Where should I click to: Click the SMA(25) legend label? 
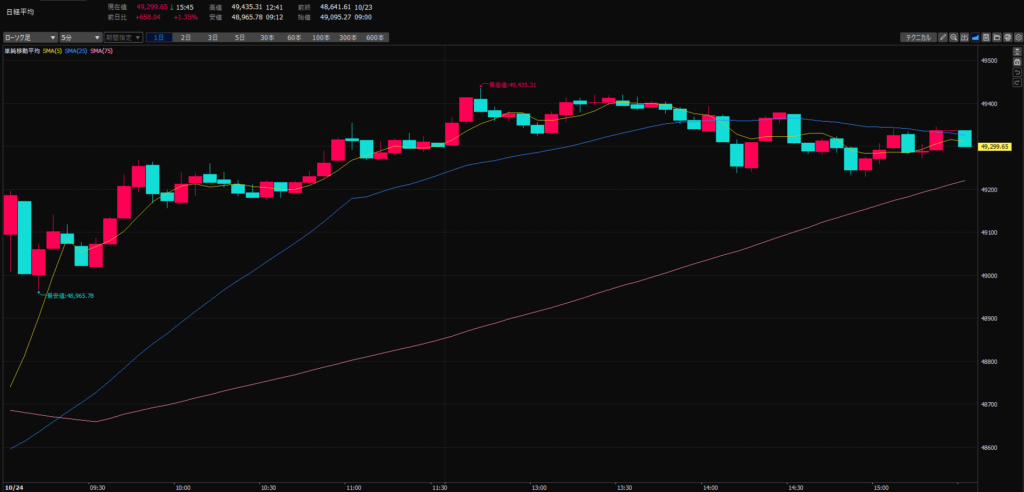[76, 50]
